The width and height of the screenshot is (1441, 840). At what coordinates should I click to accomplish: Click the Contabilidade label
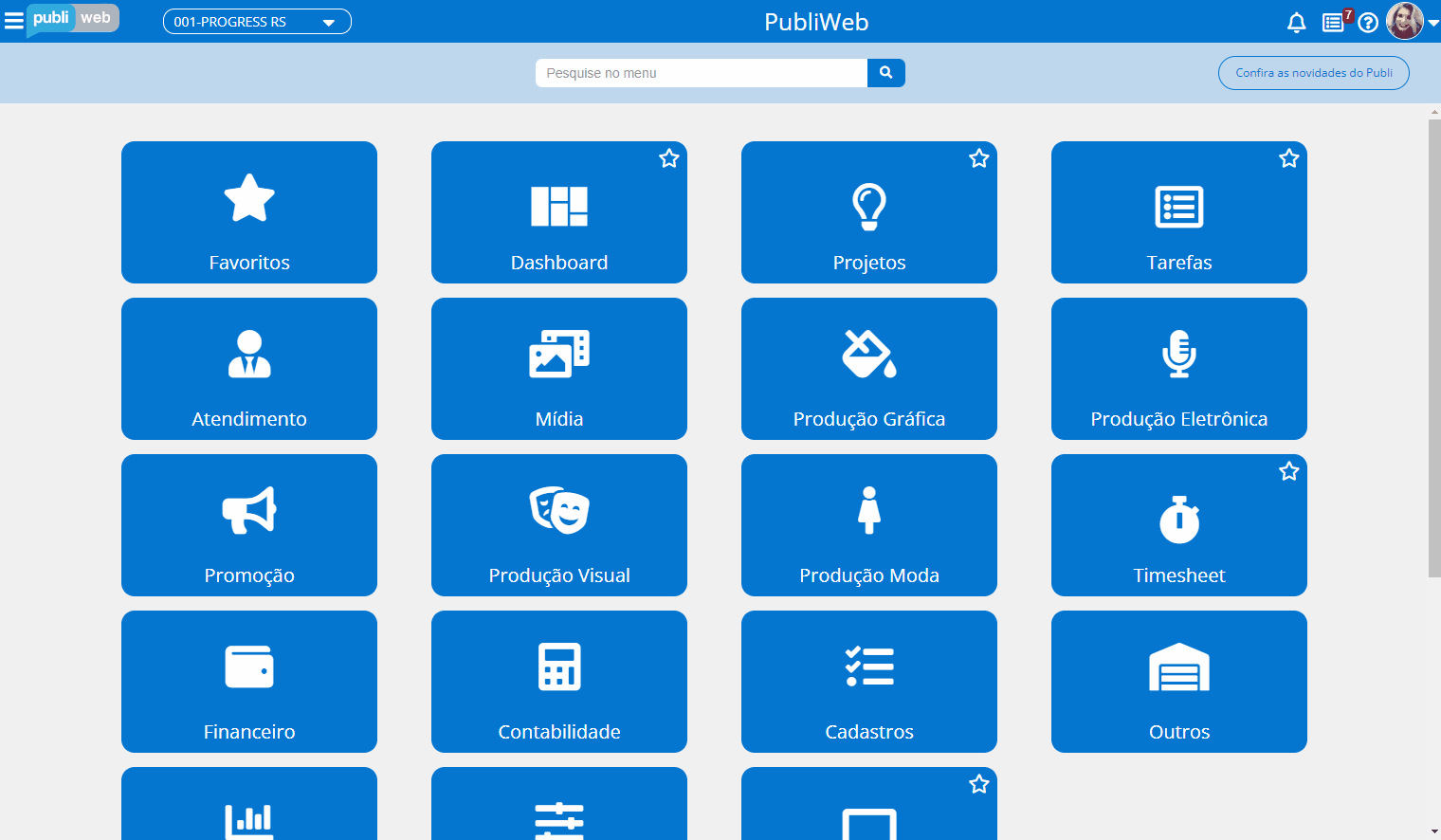point(559,732)
